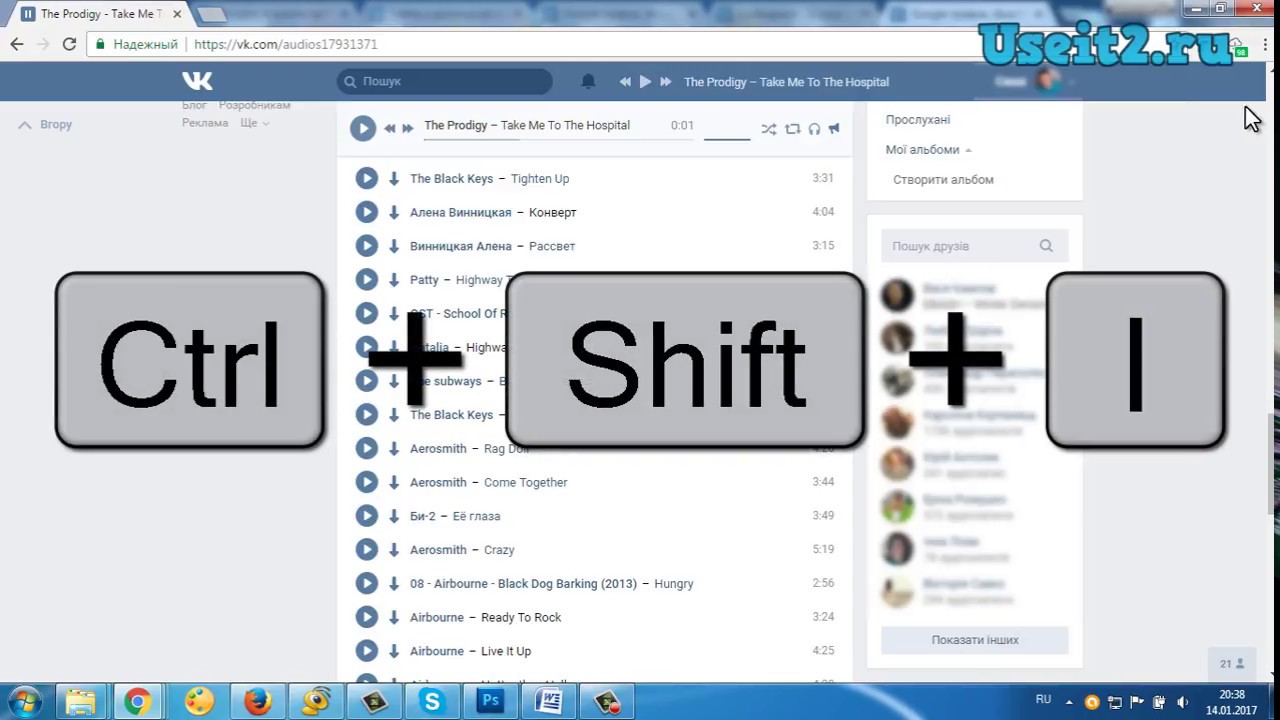Viewport: 1280px width, 720px height.
Task: Download Airbourne – Live It Up
Action: pyautogui.click(x=393, y=651)
